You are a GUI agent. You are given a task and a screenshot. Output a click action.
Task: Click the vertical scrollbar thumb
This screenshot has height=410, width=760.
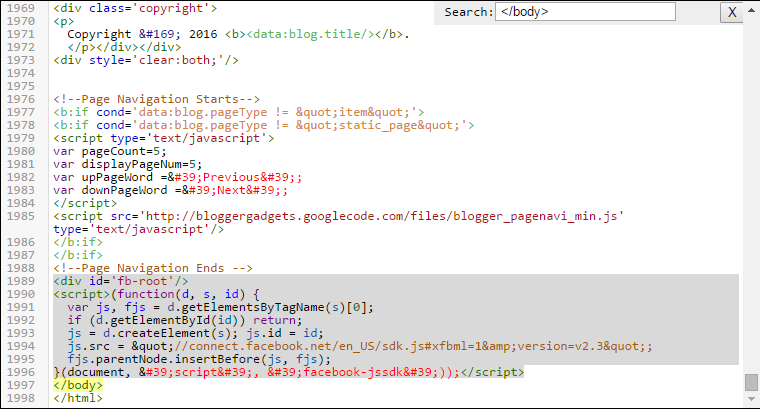coord(751,382)
